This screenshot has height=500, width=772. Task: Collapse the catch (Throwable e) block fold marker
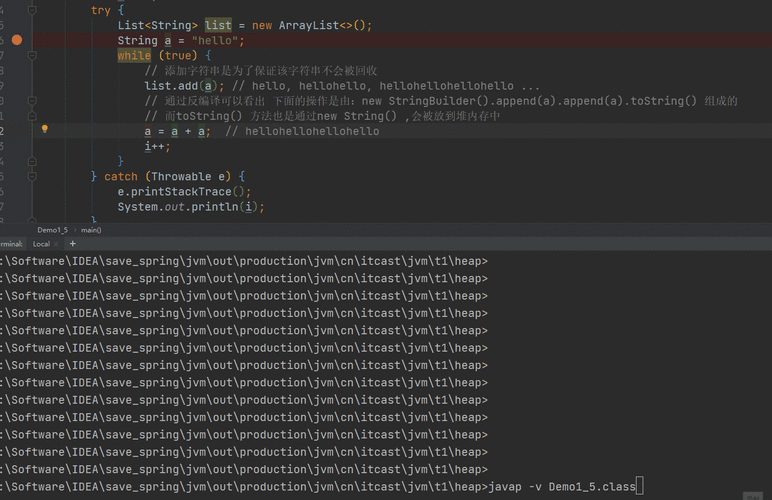click(x=32, y=177)
